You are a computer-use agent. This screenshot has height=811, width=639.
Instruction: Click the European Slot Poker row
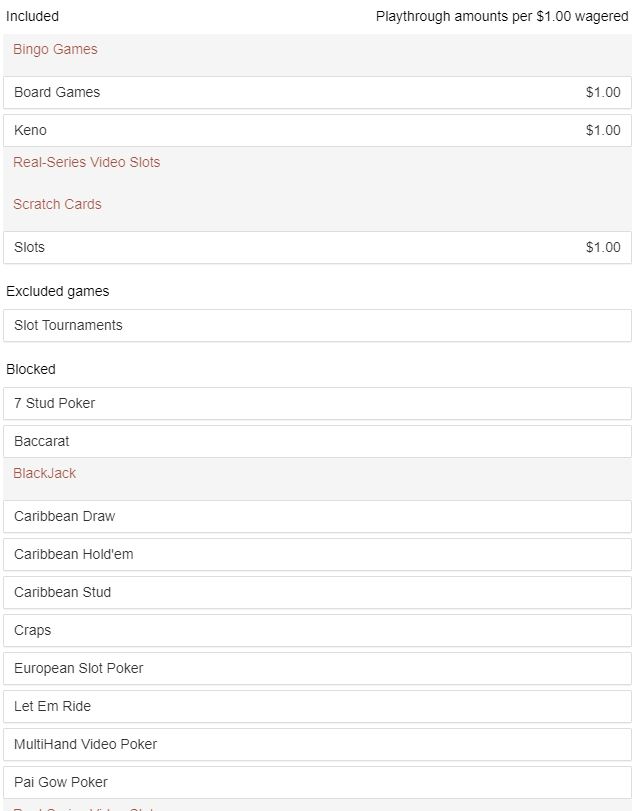point(317,668)
